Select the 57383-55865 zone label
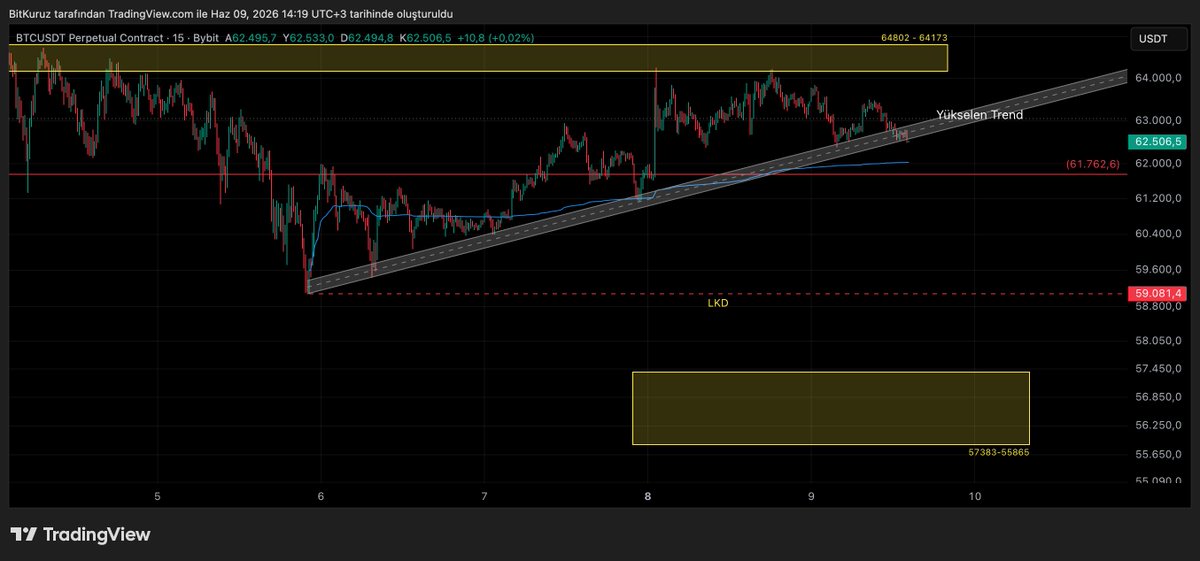This screenshot has width=1200, height=561. click(x=998, y=452)
